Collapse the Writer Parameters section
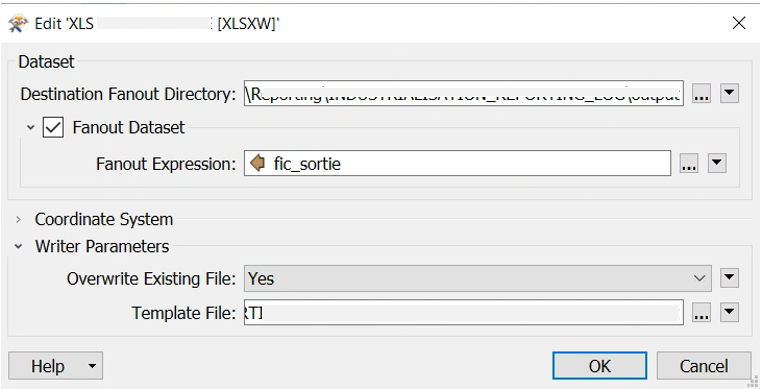760x389 pixels. 18,246
